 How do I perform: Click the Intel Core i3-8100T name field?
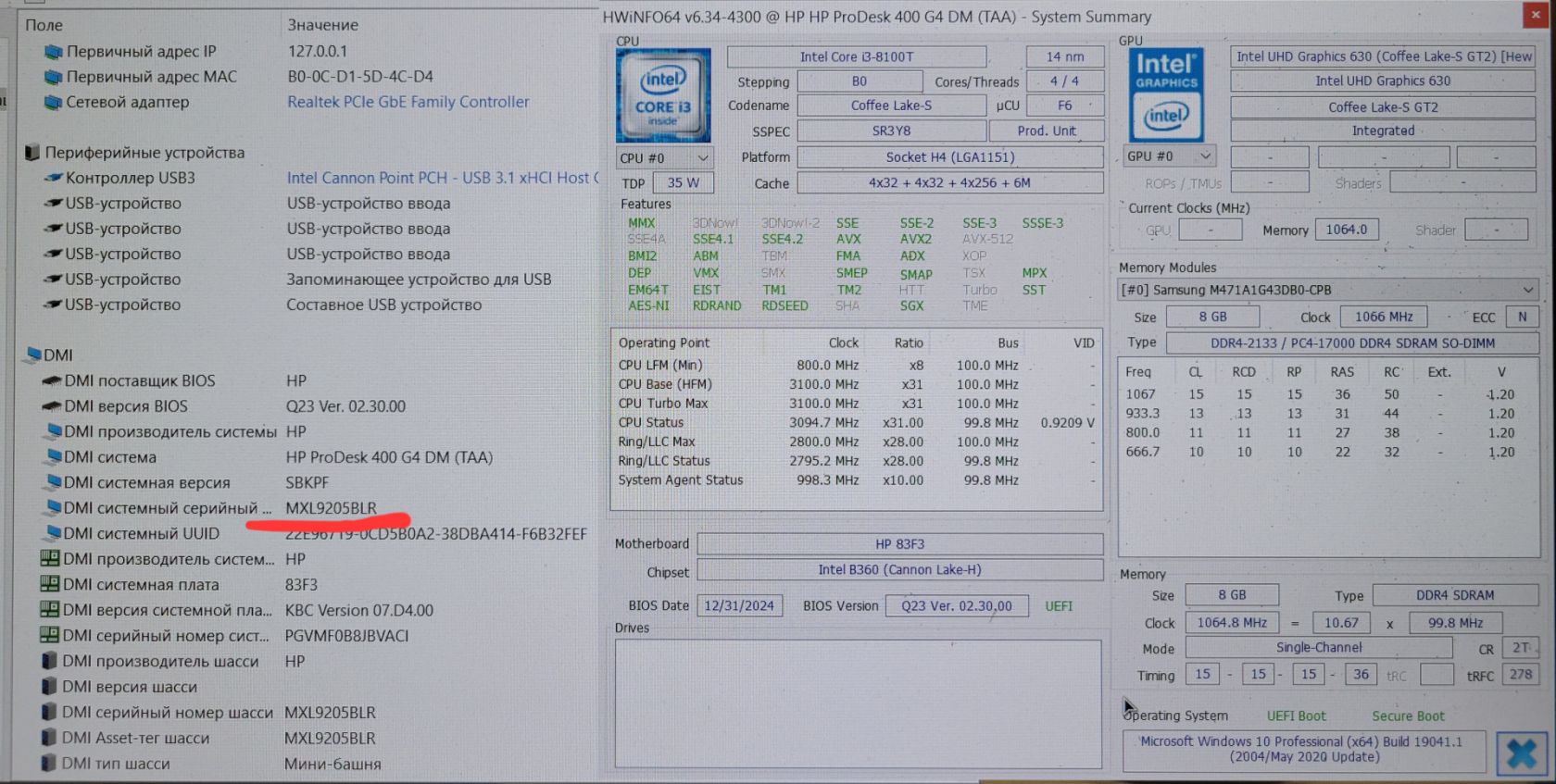(857, 56)
